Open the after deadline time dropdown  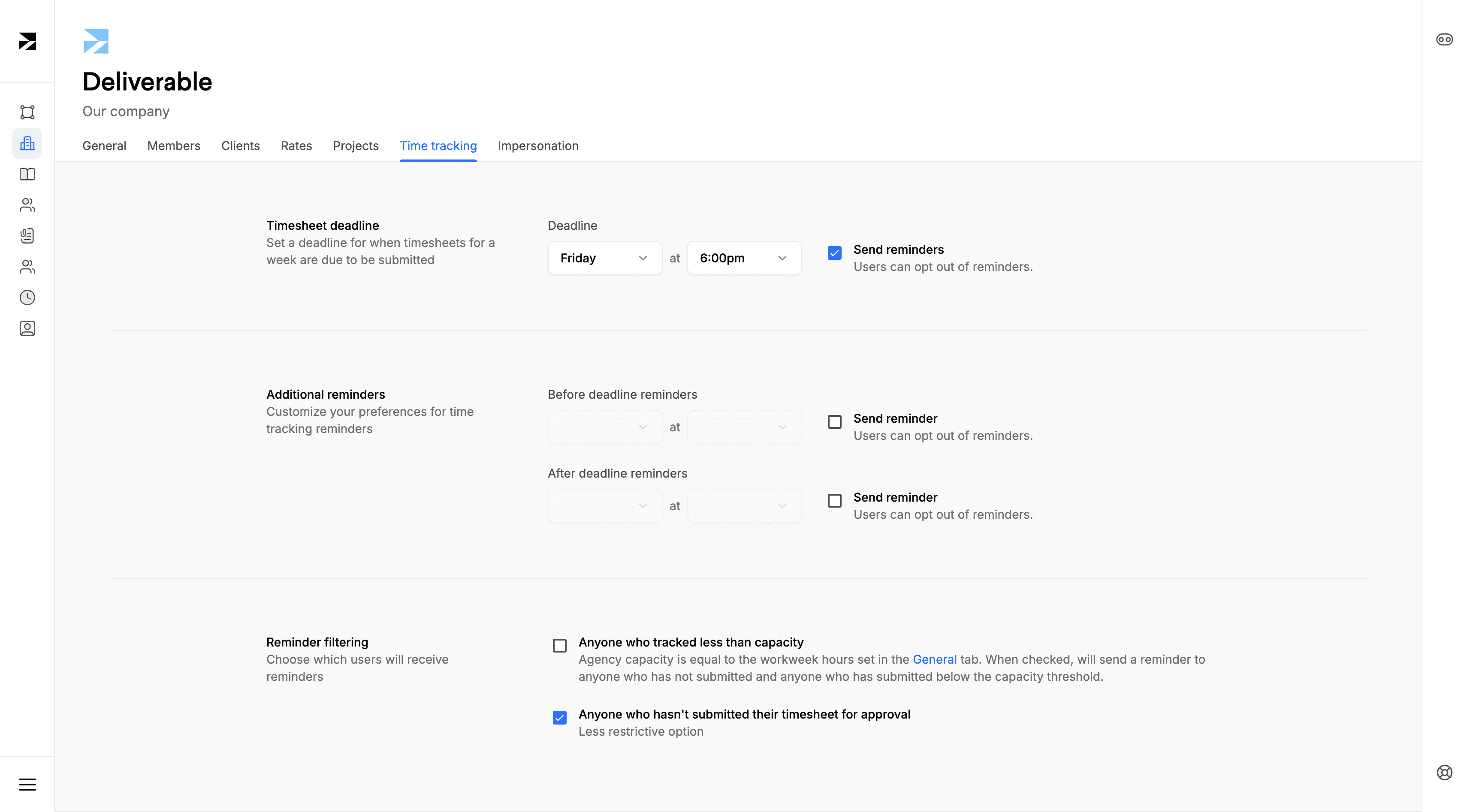point(744,506)
